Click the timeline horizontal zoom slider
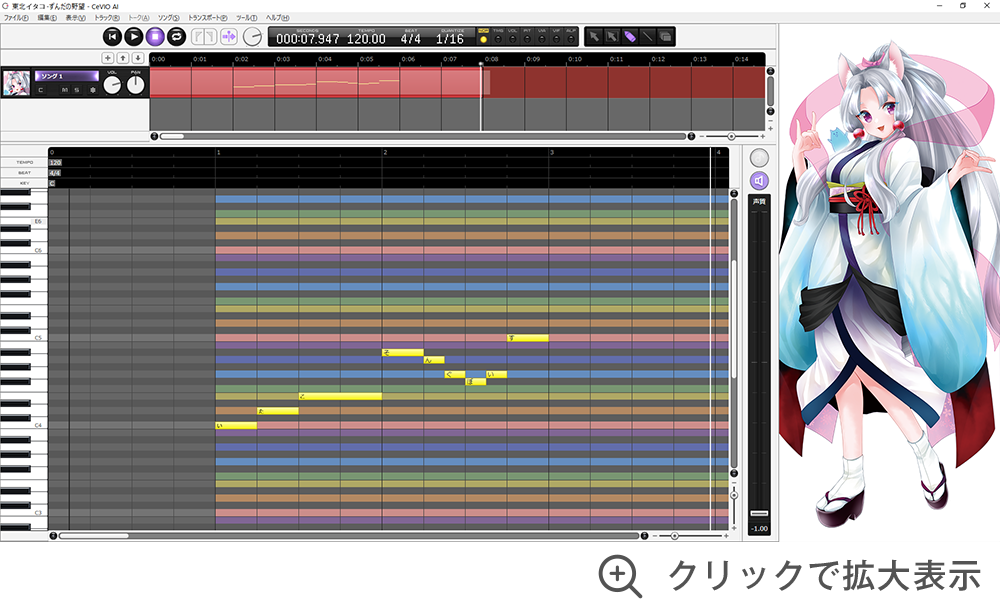1000x610 pixels. (732, 137)
